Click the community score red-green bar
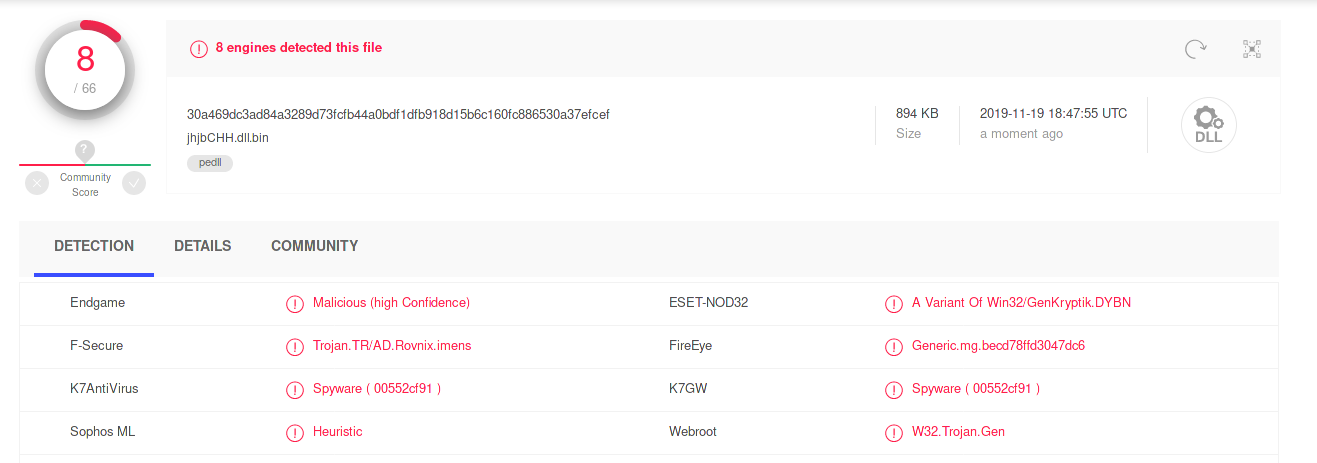The height and width of the screenshot is (463, 1317). pos(85,164)
